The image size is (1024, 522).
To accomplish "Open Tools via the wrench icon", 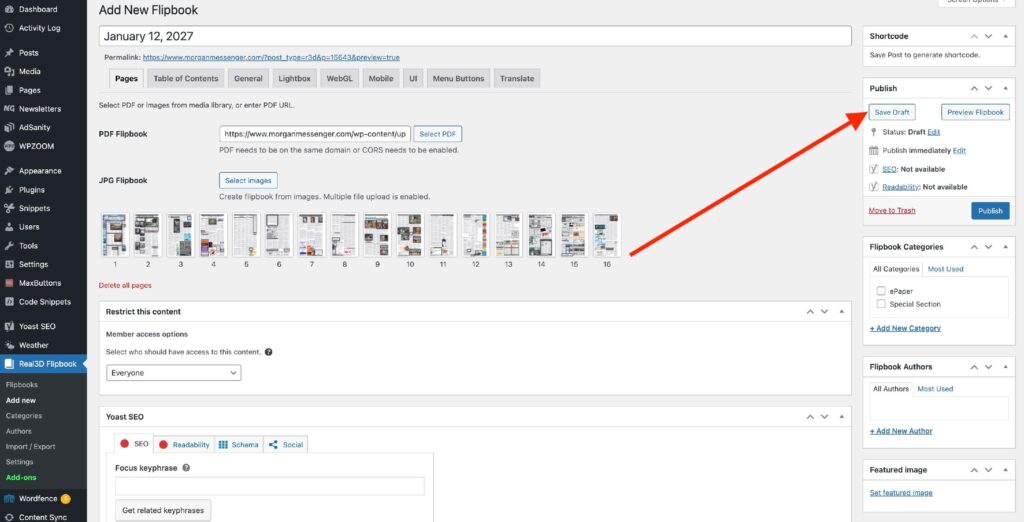I will click(9, 246).
